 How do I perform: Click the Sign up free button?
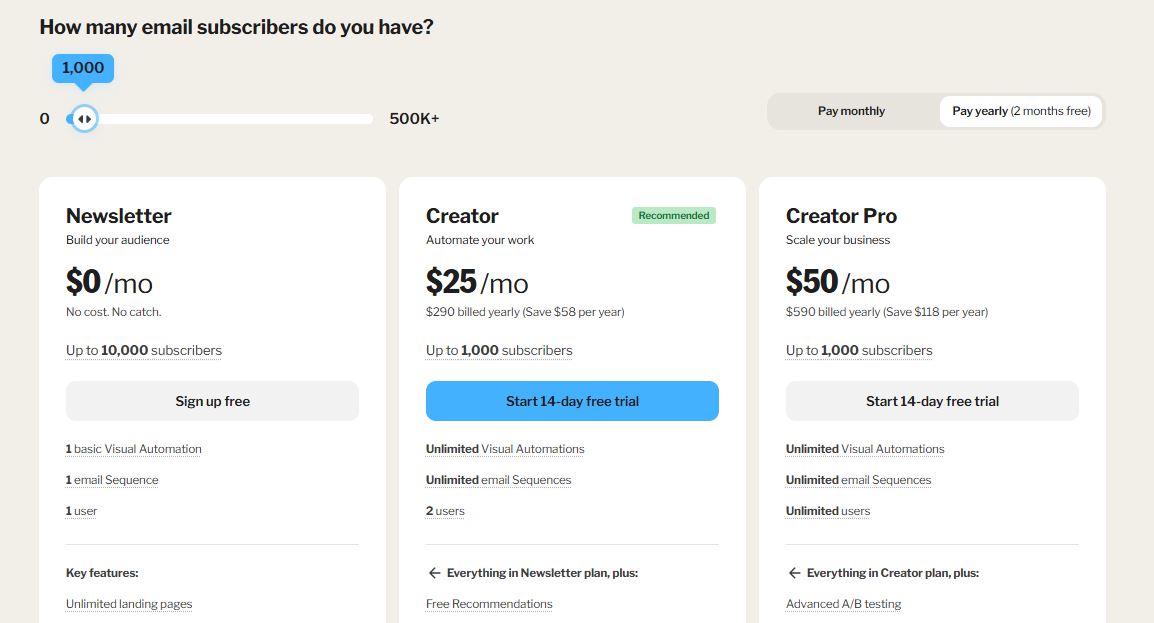(x=212, y=401)
